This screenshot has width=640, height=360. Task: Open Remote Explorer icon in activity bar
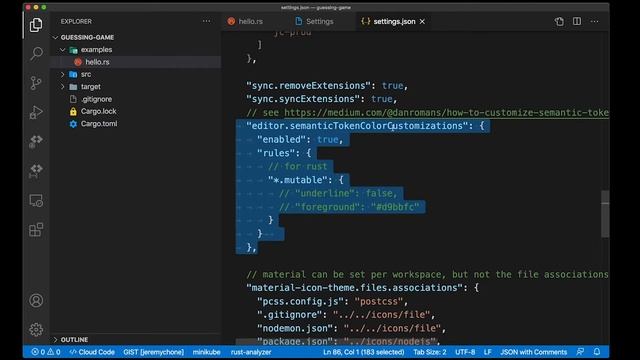[x=36, y=200]
